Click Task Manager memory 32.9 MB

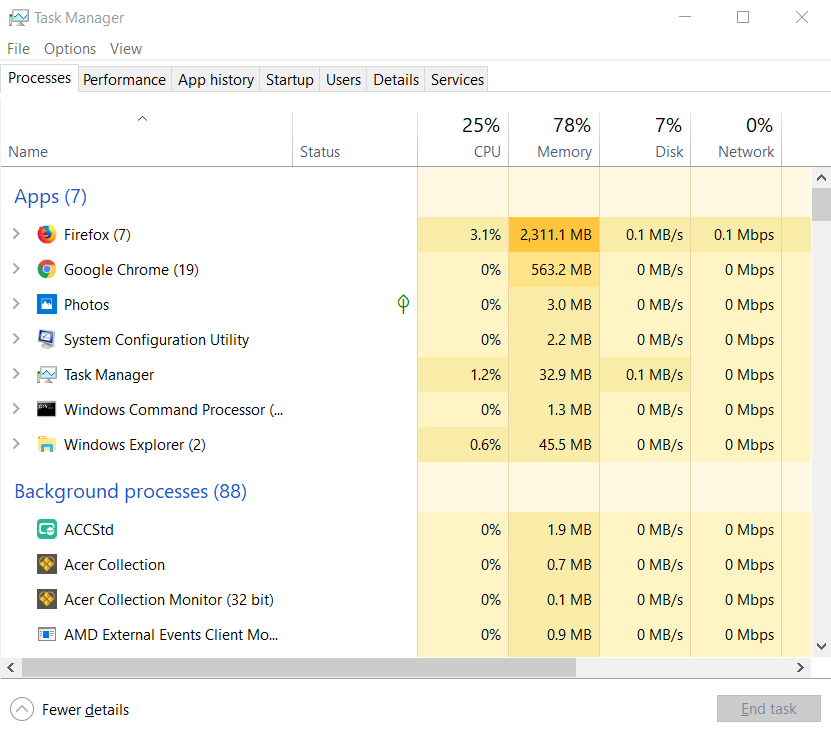(x=565, y=375)
